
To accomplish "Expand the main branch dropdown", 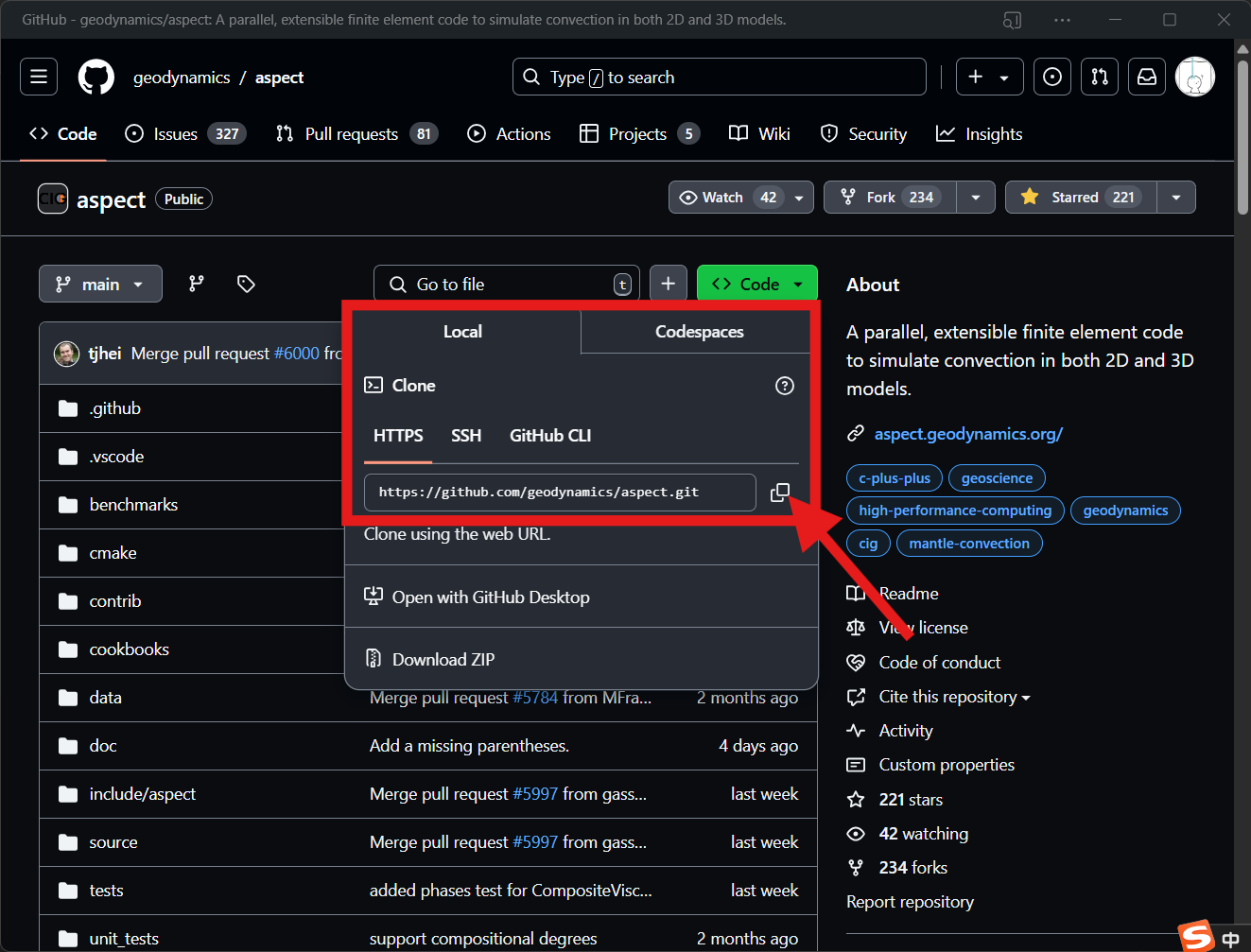I will [100, 284].
